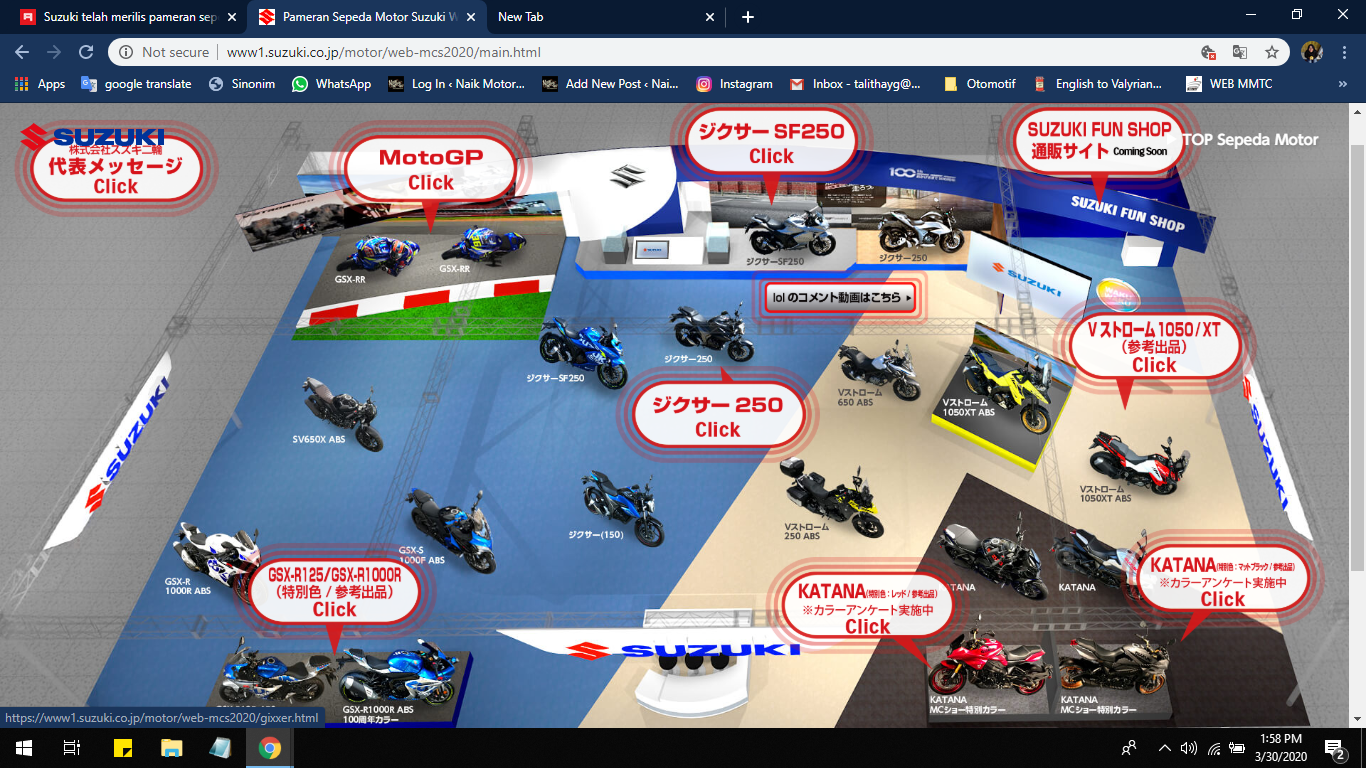1366x768 pixels.
Task: Click the browser back arrow
Action: point(22,52)
